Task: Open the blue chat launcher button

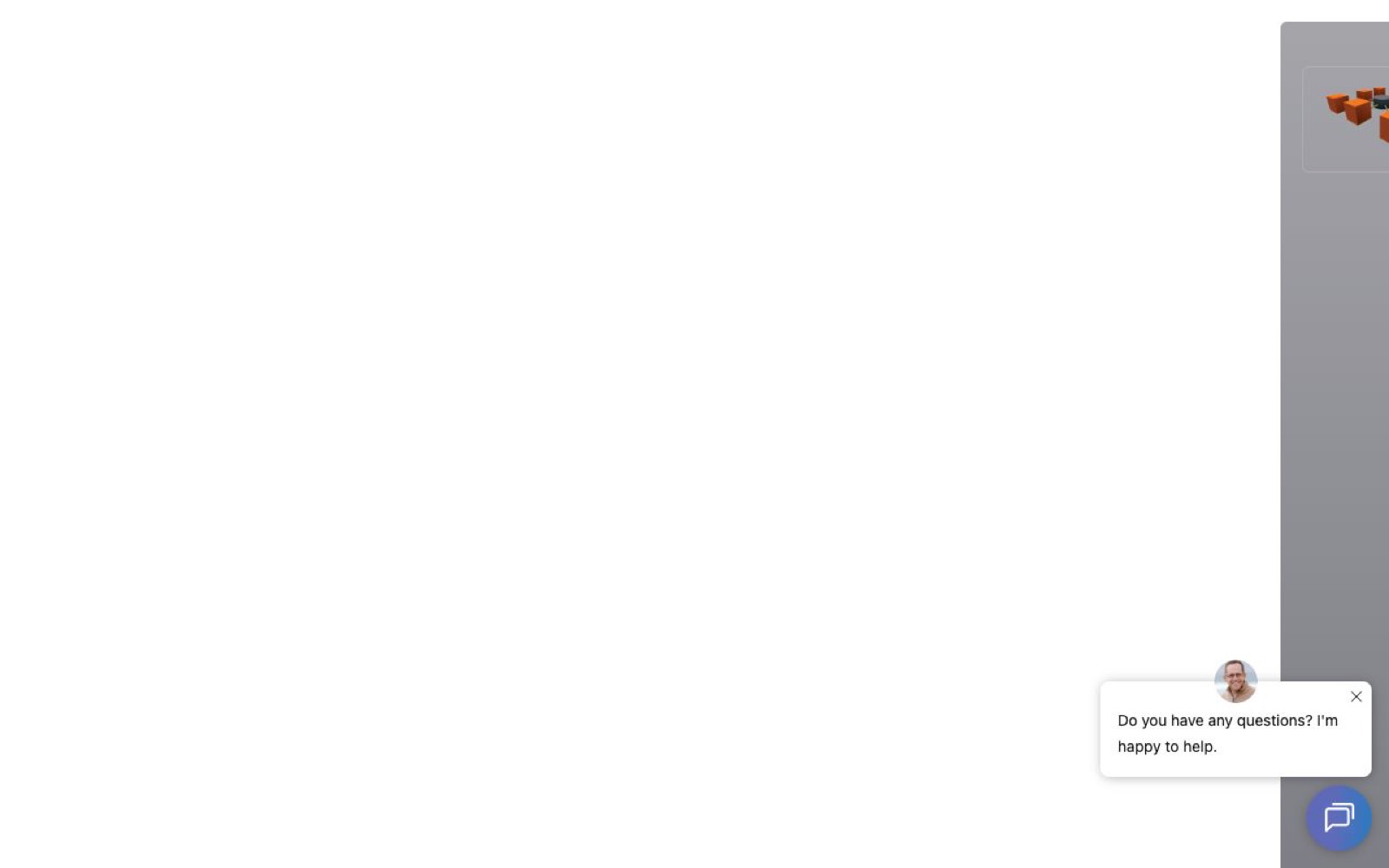Action: tap(1339, 818)
